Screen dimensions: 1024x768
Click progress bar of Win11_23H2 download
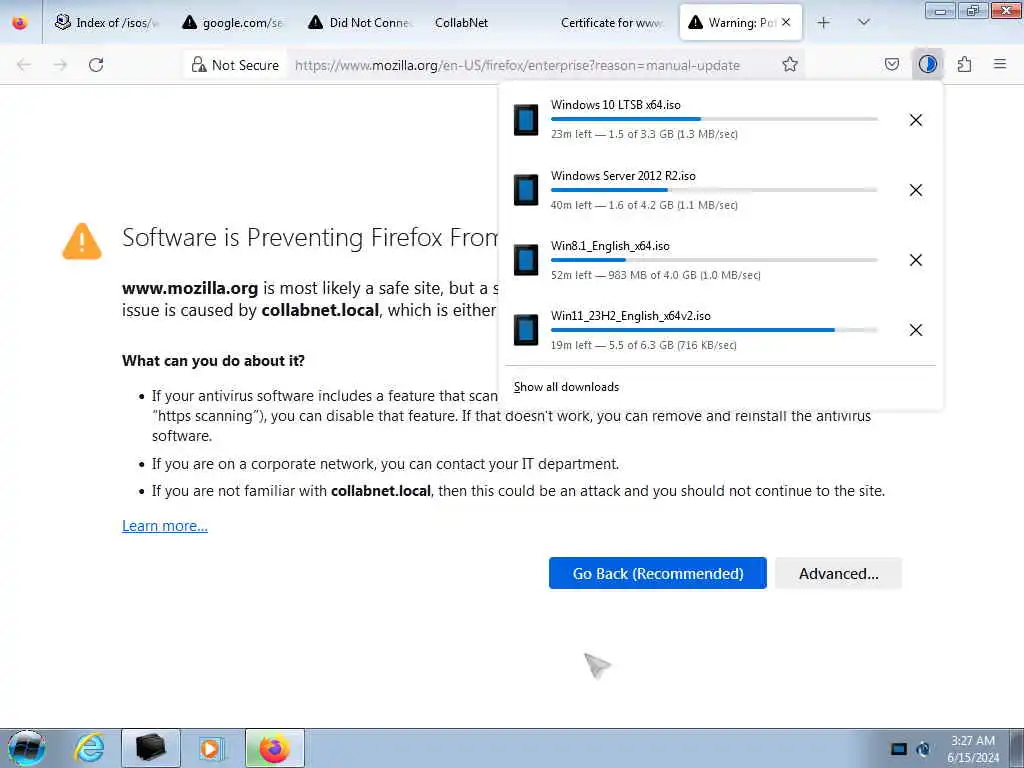coord(714,330)
